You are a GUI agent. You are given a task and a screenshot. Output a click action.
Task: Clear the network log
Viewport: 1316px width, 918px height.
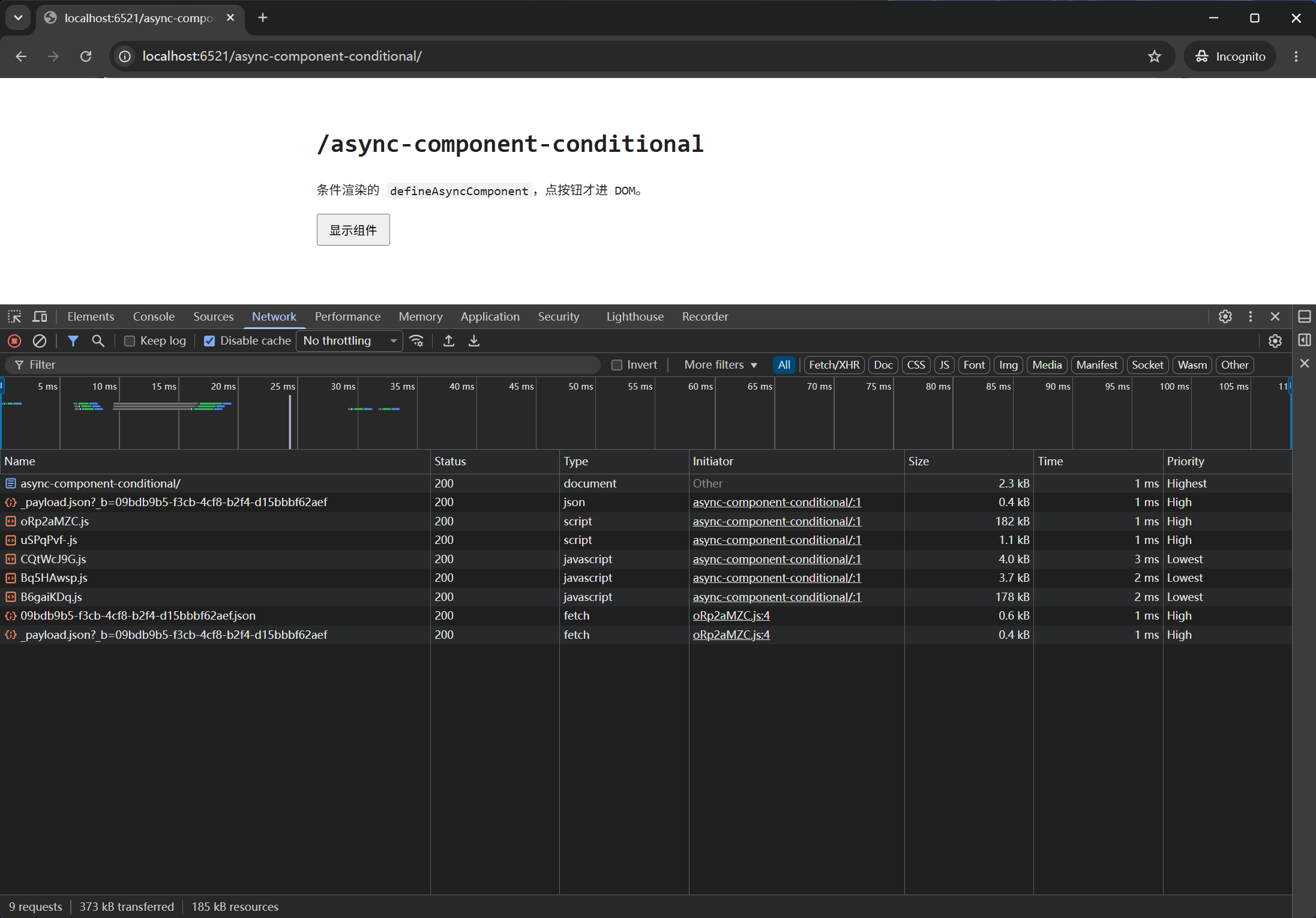(40, 341)
